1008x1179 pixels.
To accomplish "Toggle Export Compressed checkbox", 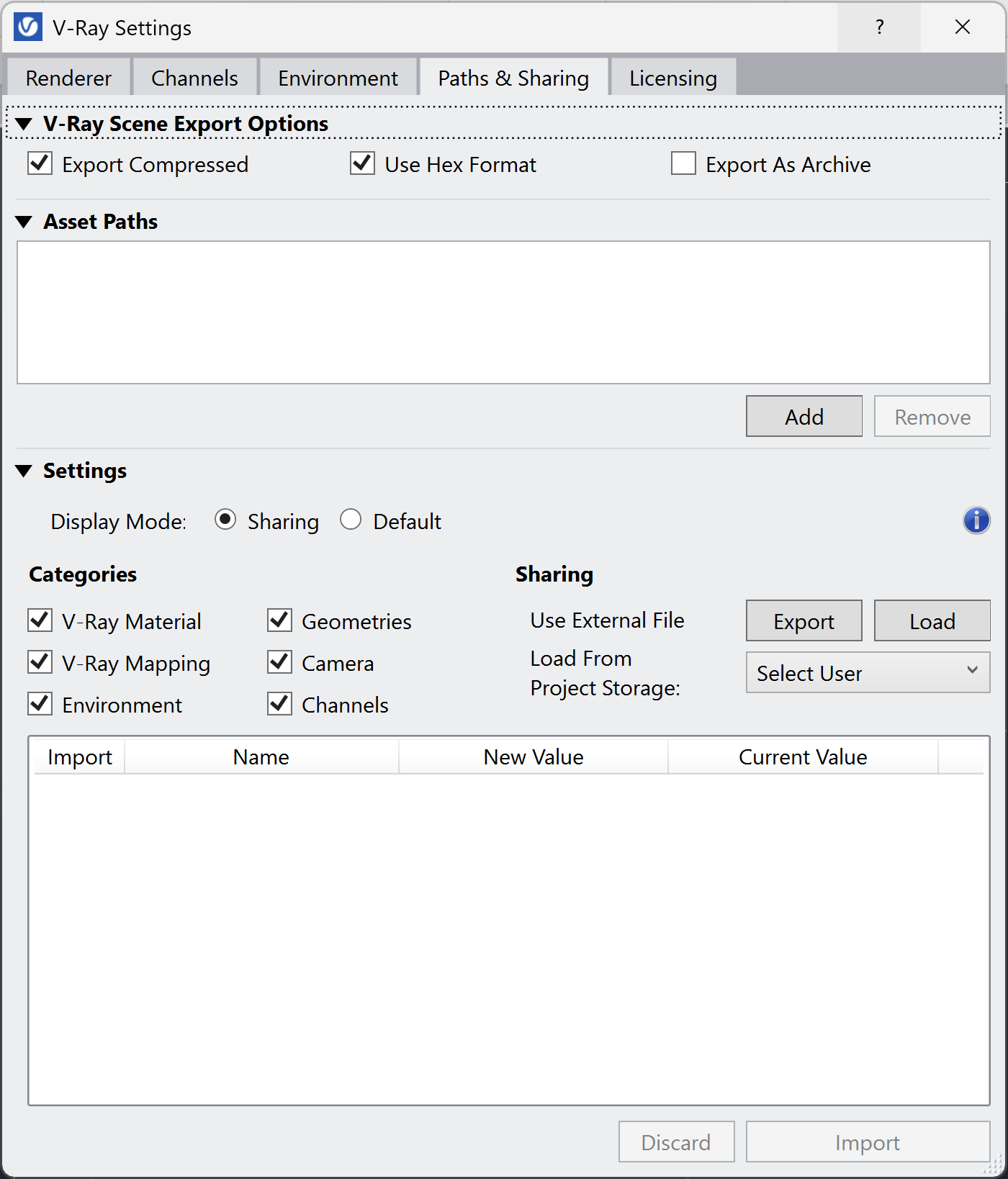I will click(40, 163).
